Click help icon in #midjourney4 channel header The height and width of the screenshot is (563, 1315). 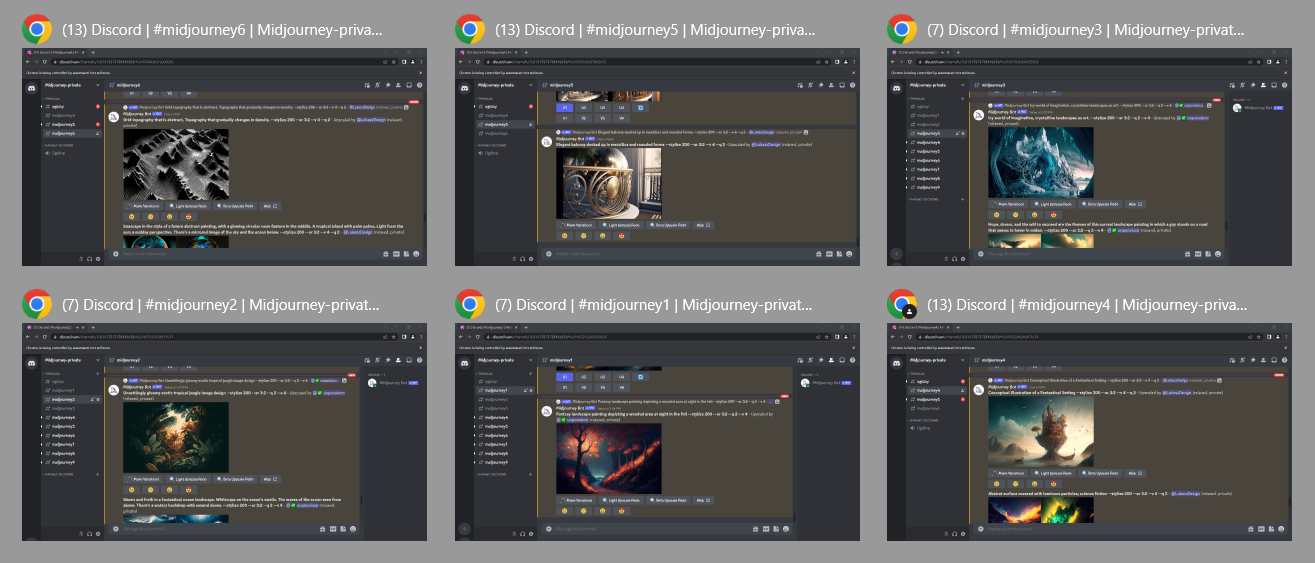[x=1284, y=360]
